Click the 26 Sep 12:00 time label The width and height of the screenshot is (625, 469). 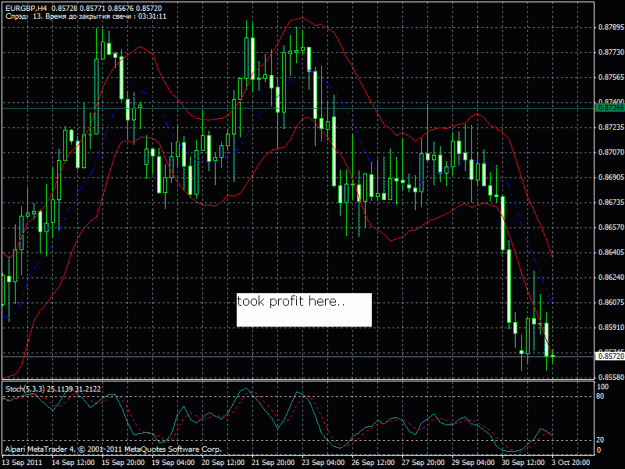[373, 463]
